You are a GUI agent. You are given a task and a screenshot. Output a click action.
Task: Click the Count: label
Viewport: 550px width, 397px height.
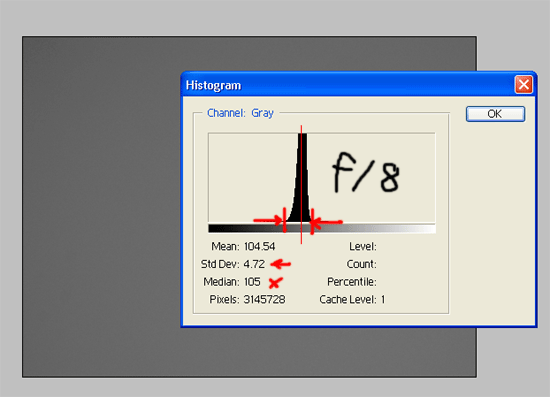[x=362, y=264]
